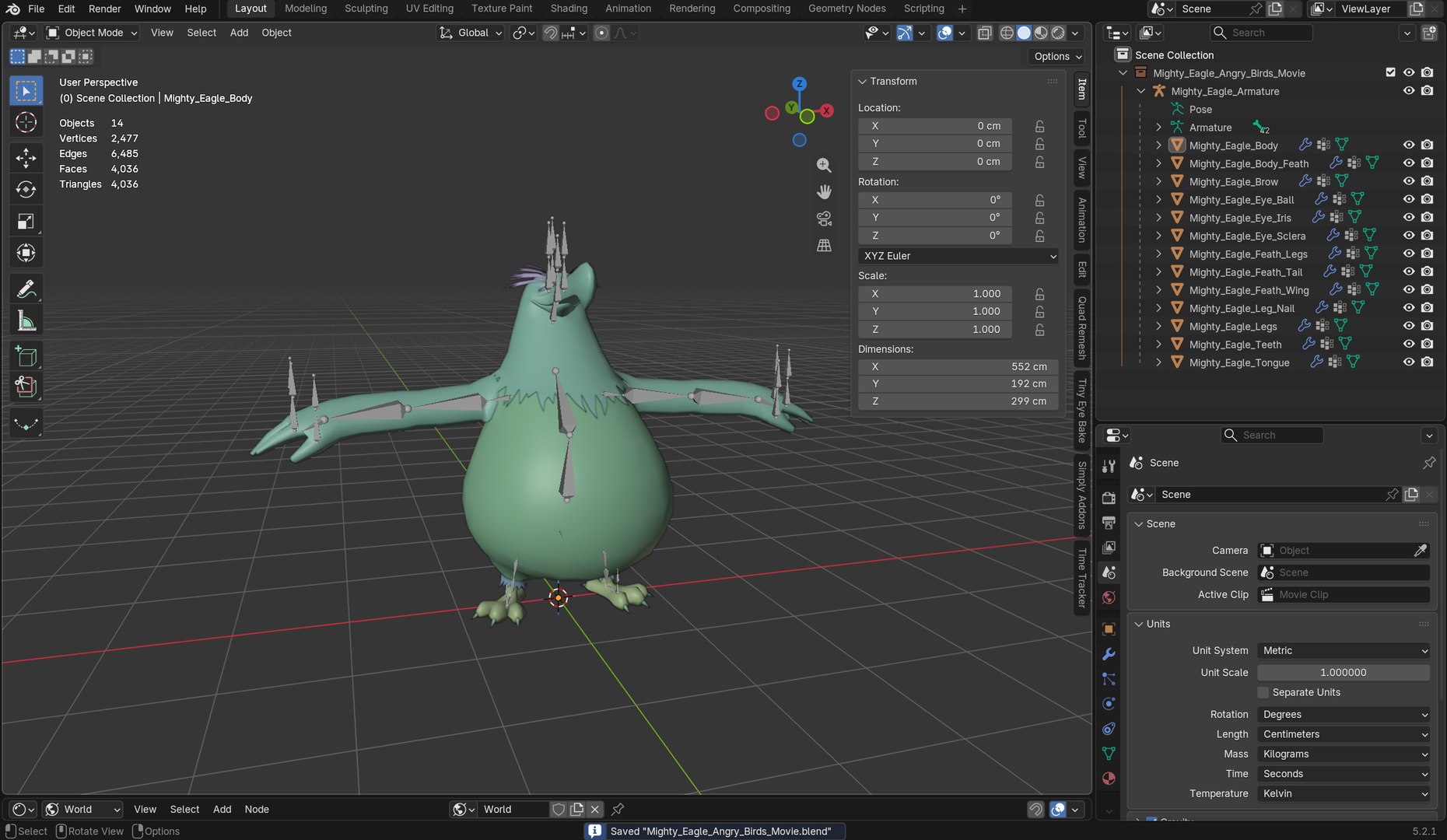The height and width of the screenshot is (840, 1447).
Task: Select the Transform tool
Action: tap(26, 254)
